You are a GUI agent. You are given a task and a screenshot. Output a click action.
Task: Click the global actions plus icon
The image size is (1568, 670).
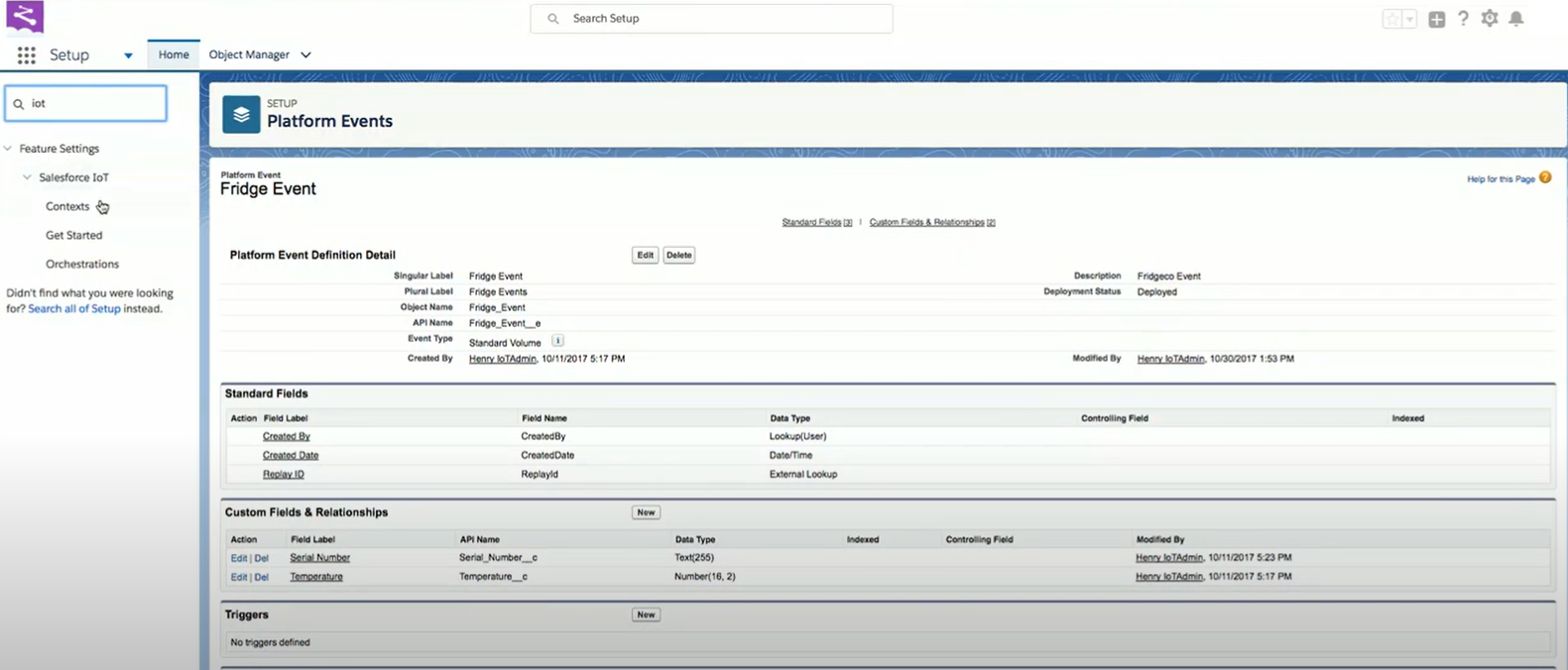coord(1436,19)
